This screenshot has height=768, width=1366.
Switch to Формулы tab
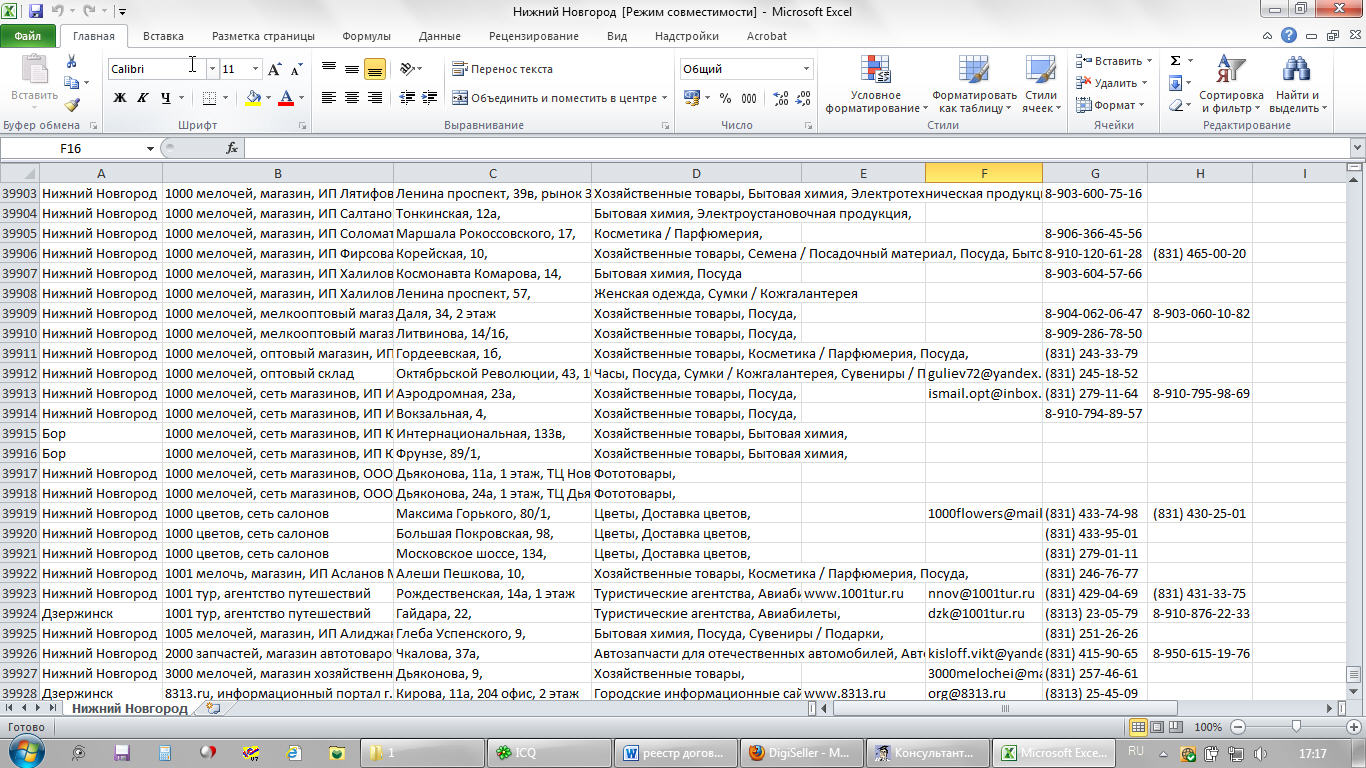pyautogui.click(x=366, y=36)
